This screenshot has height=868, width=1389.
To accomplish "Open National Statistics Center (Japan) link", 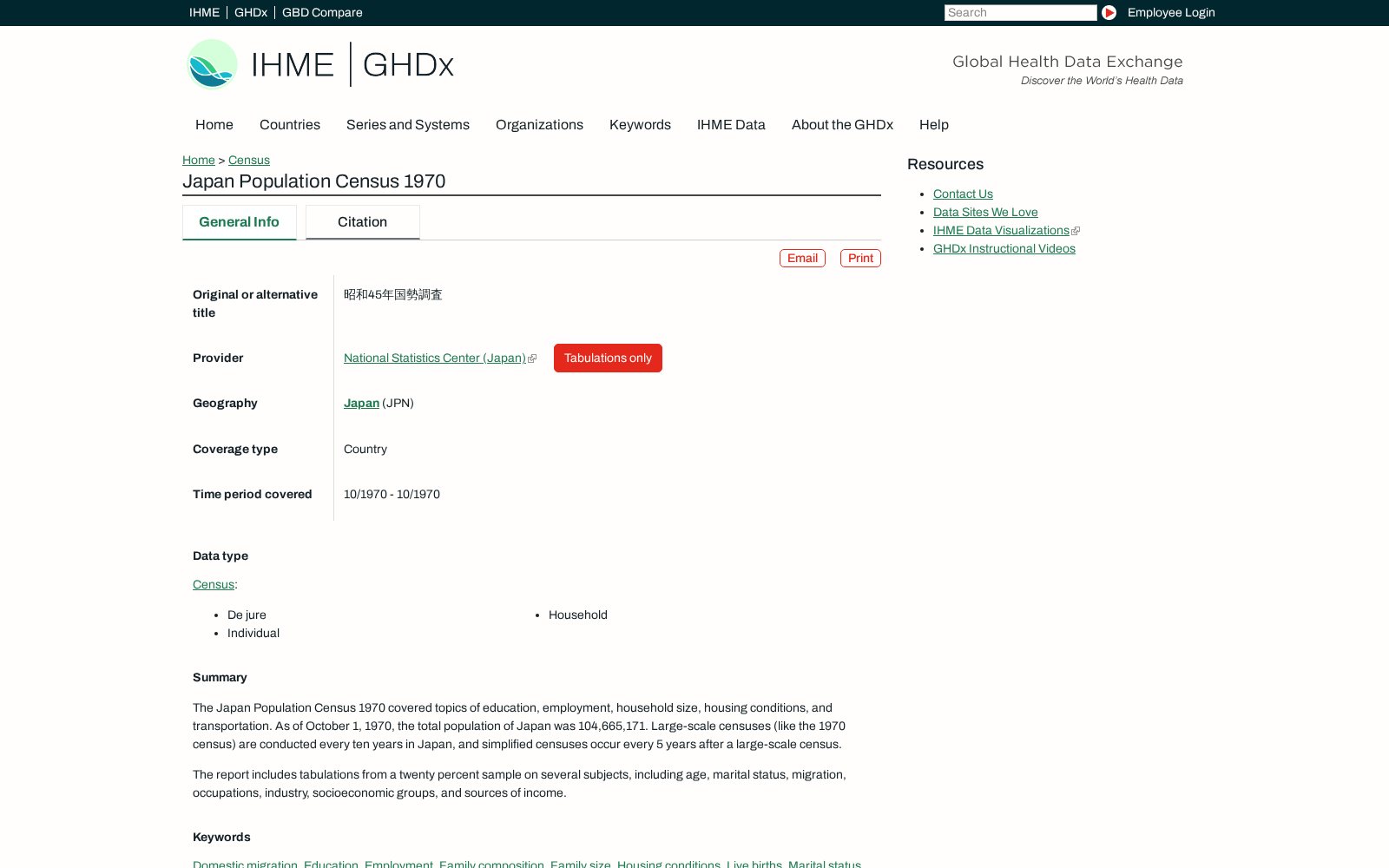I will [x=435, y=358].
